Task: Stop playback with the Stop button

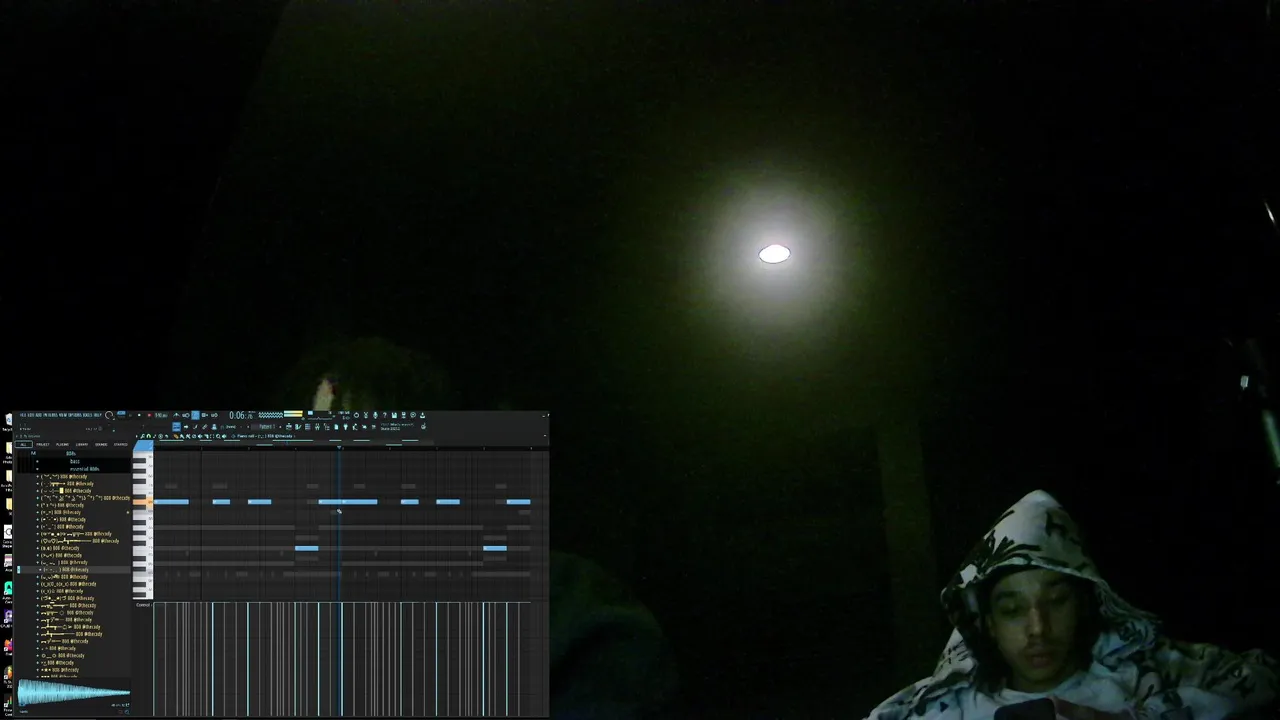Action: (139, 415)
